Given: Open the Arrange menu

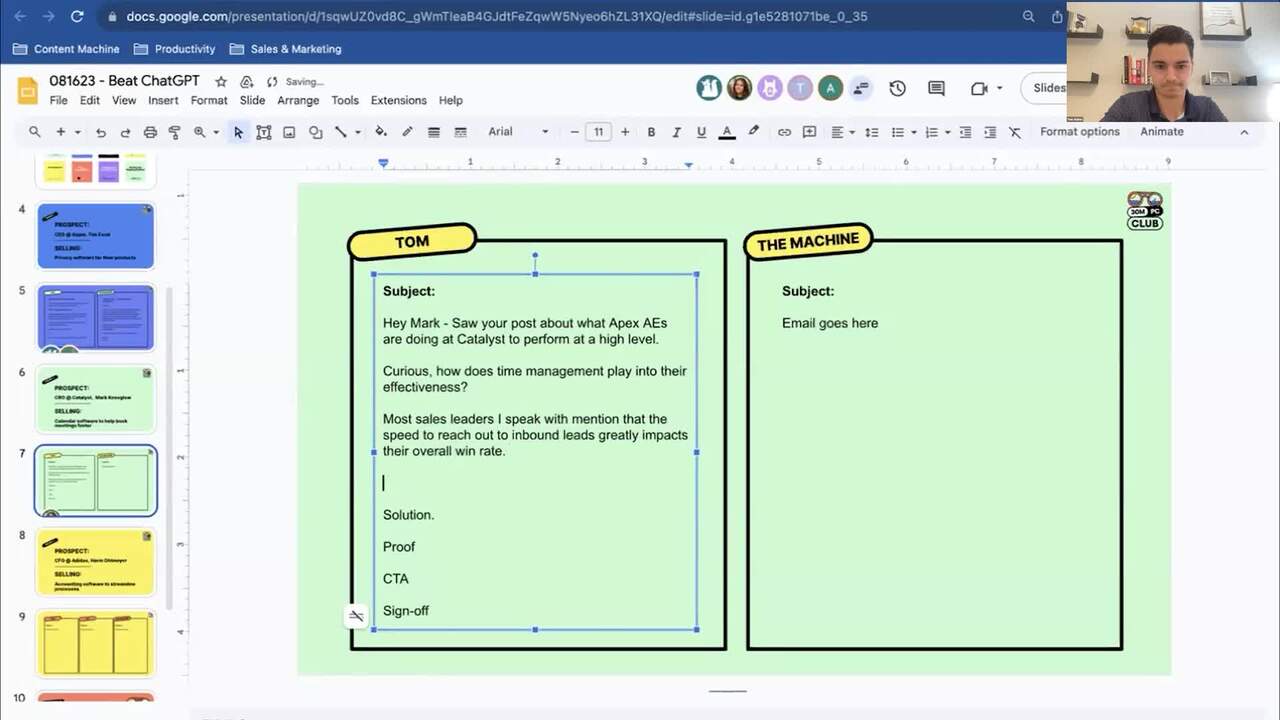Looking at the screenshot, I should click(x=298, y=100).
